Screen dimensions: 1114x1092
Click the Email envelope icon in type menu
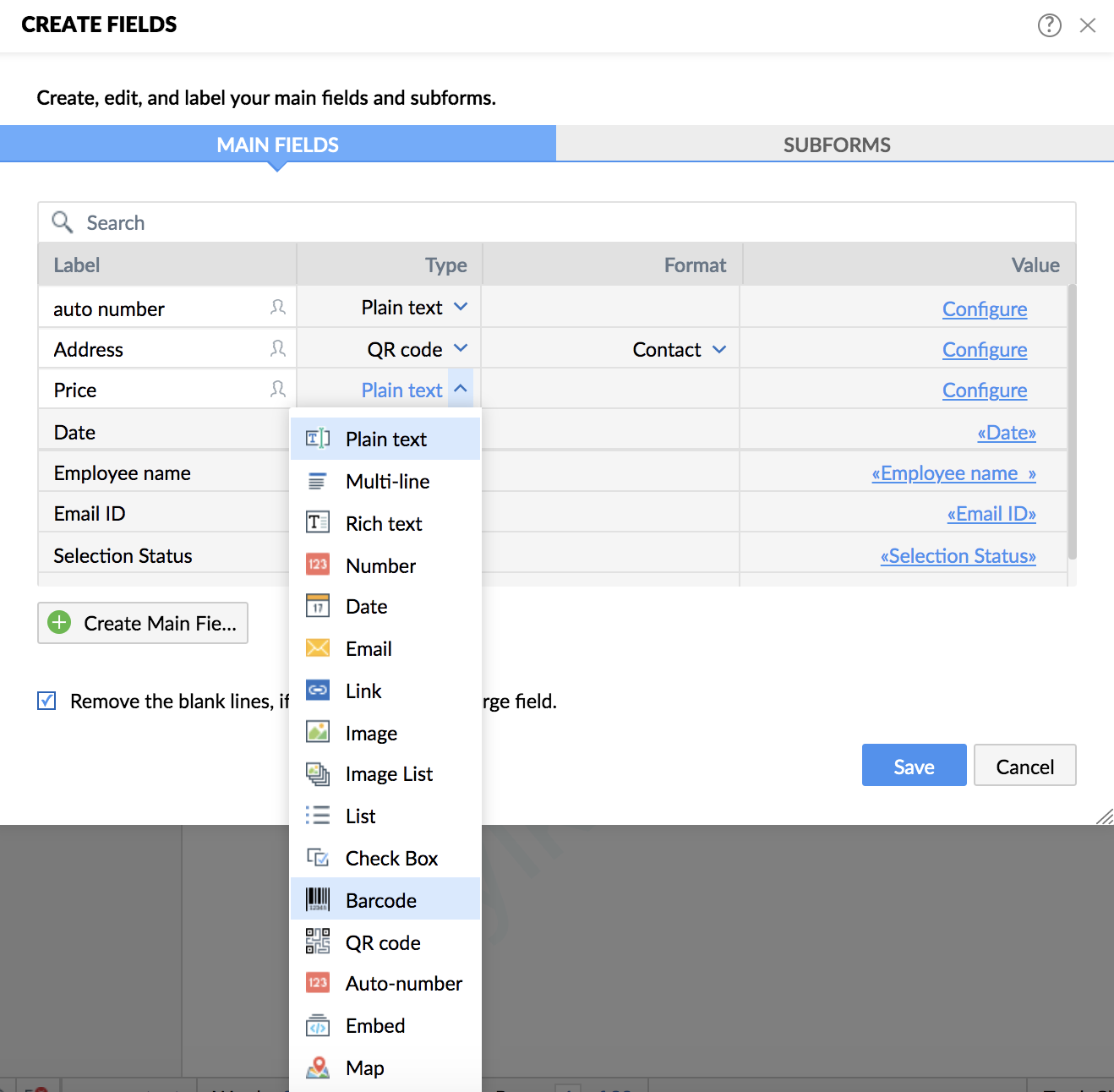318,648
